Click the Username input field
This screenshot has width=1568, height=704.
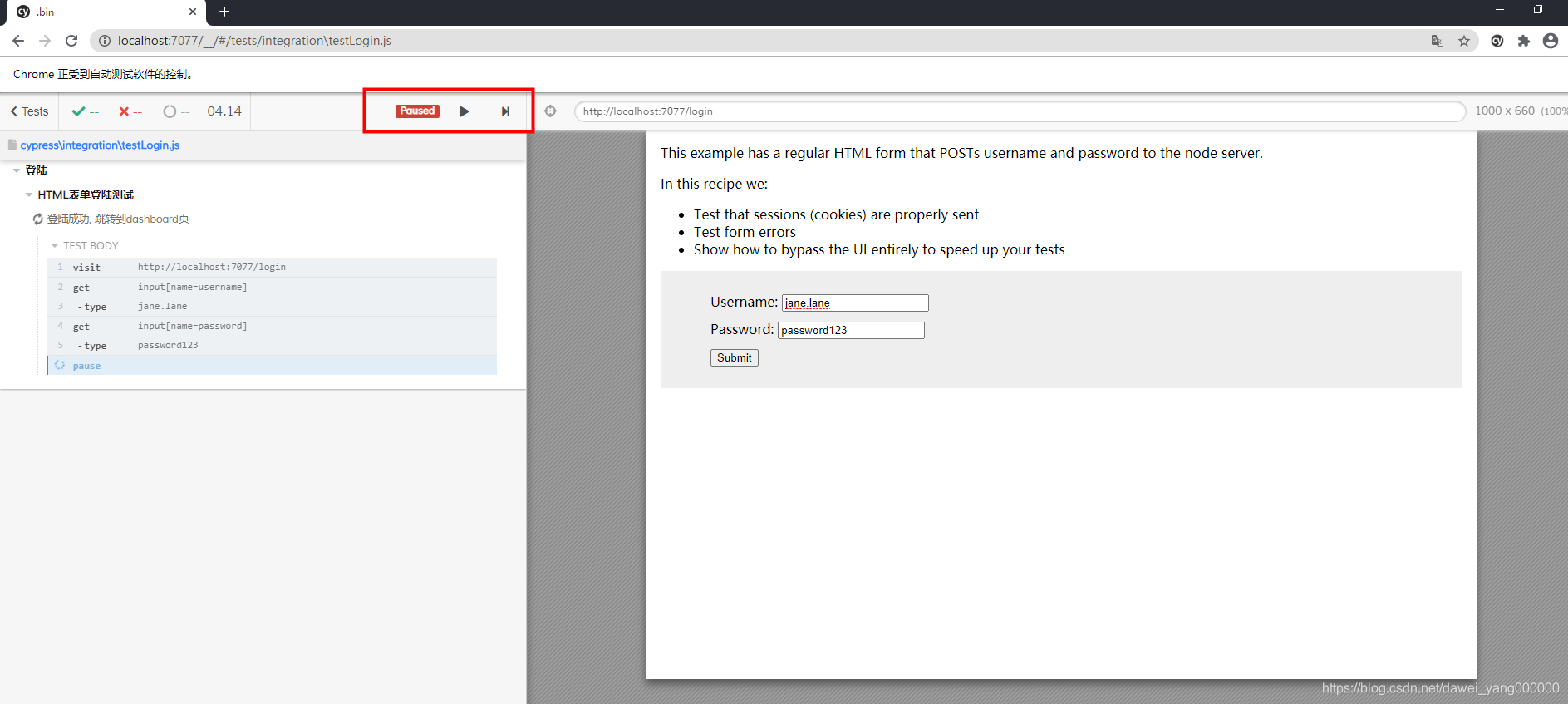click(855, 303)
